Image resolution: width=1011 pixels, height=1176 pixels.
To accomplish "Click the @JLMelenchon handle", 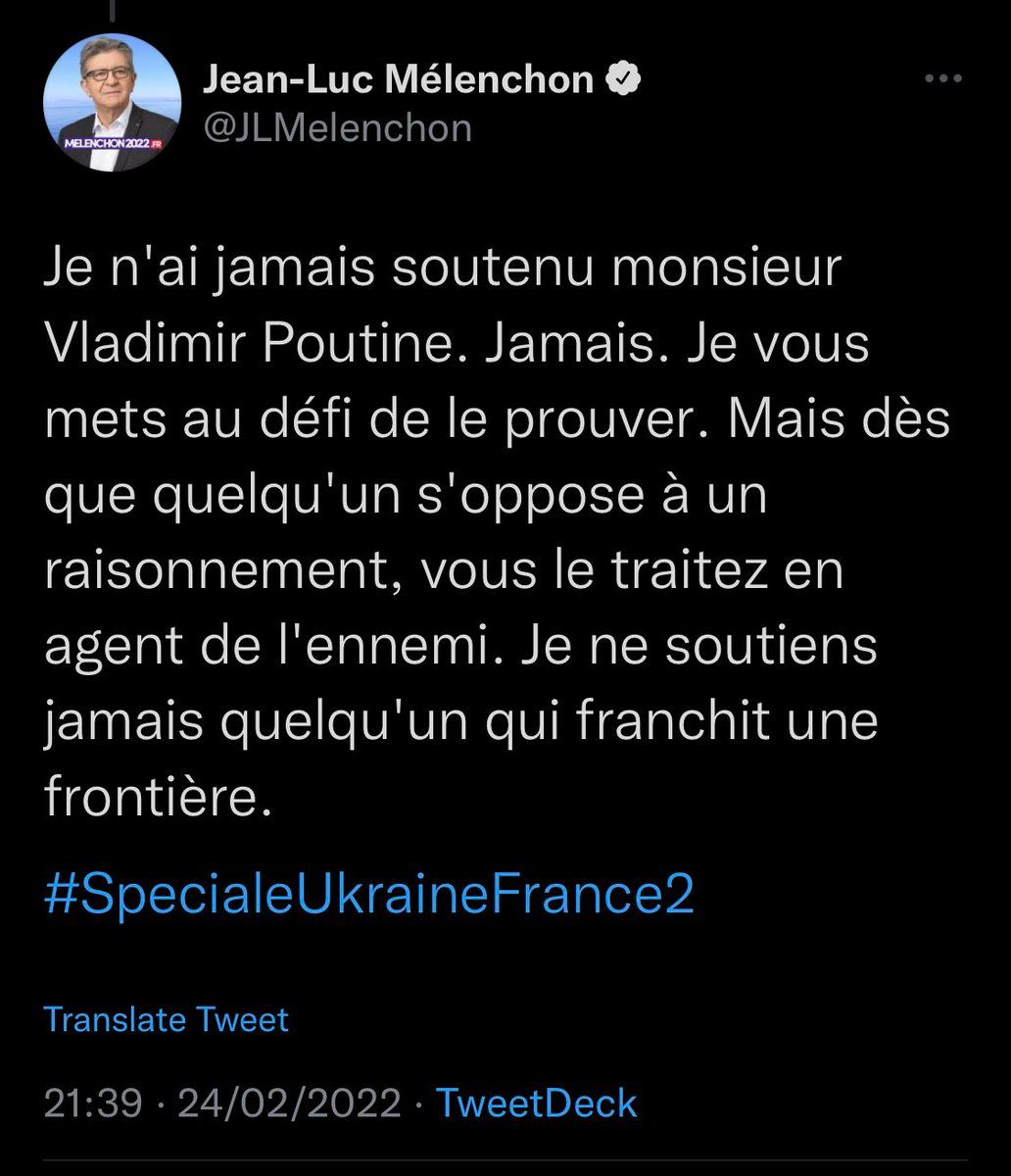I will tap(337, 127).
